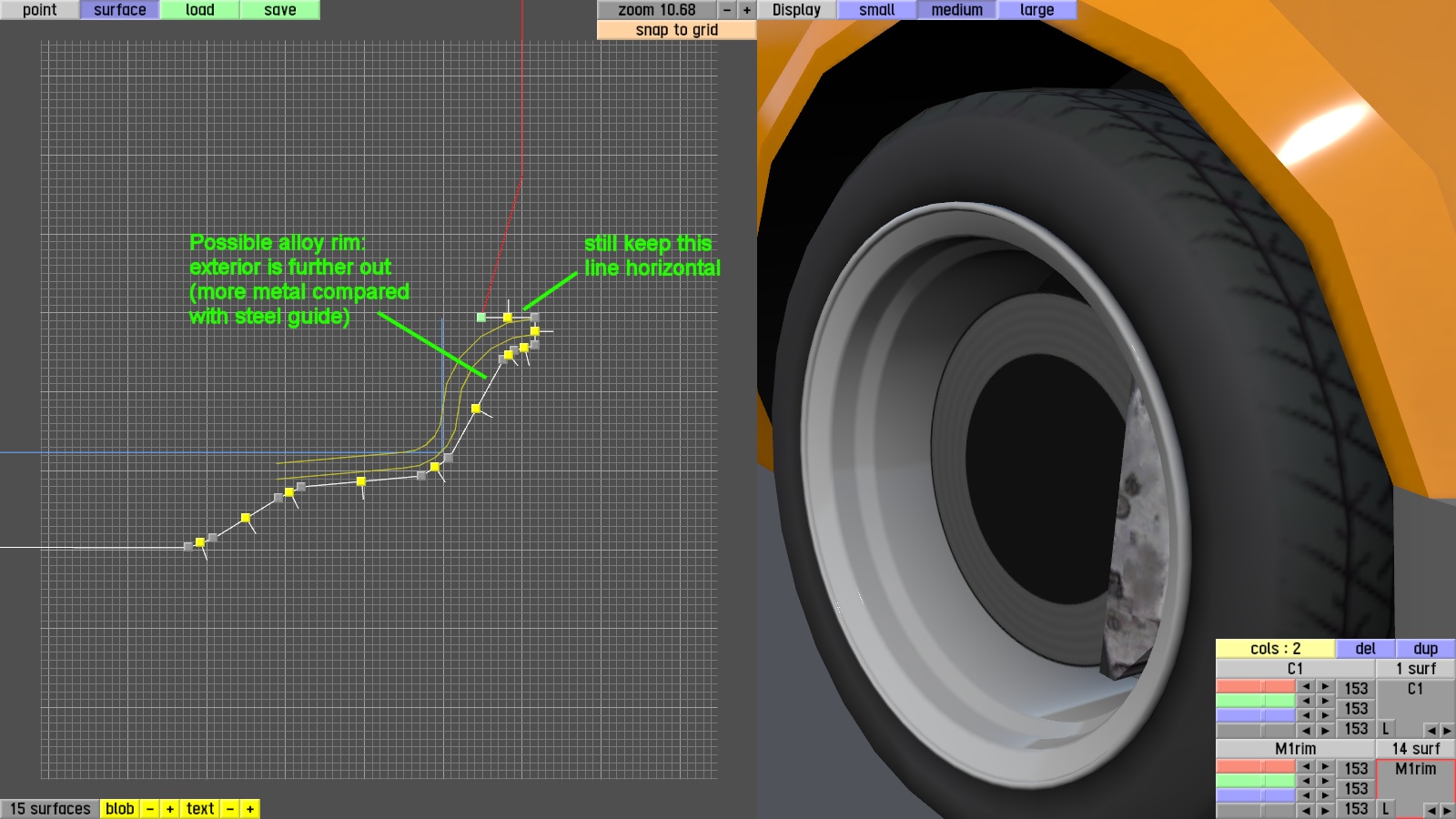Increase C1 green with right arrow
The image size is (1456, 819).
coord(1326,702)
